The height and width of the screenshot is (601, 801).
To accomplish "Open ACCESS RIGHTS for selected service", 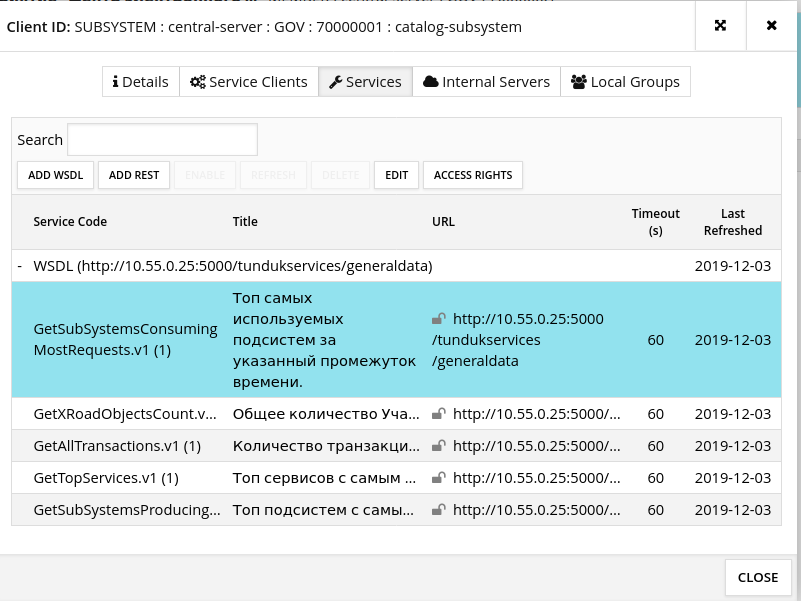I will point(473,175).
